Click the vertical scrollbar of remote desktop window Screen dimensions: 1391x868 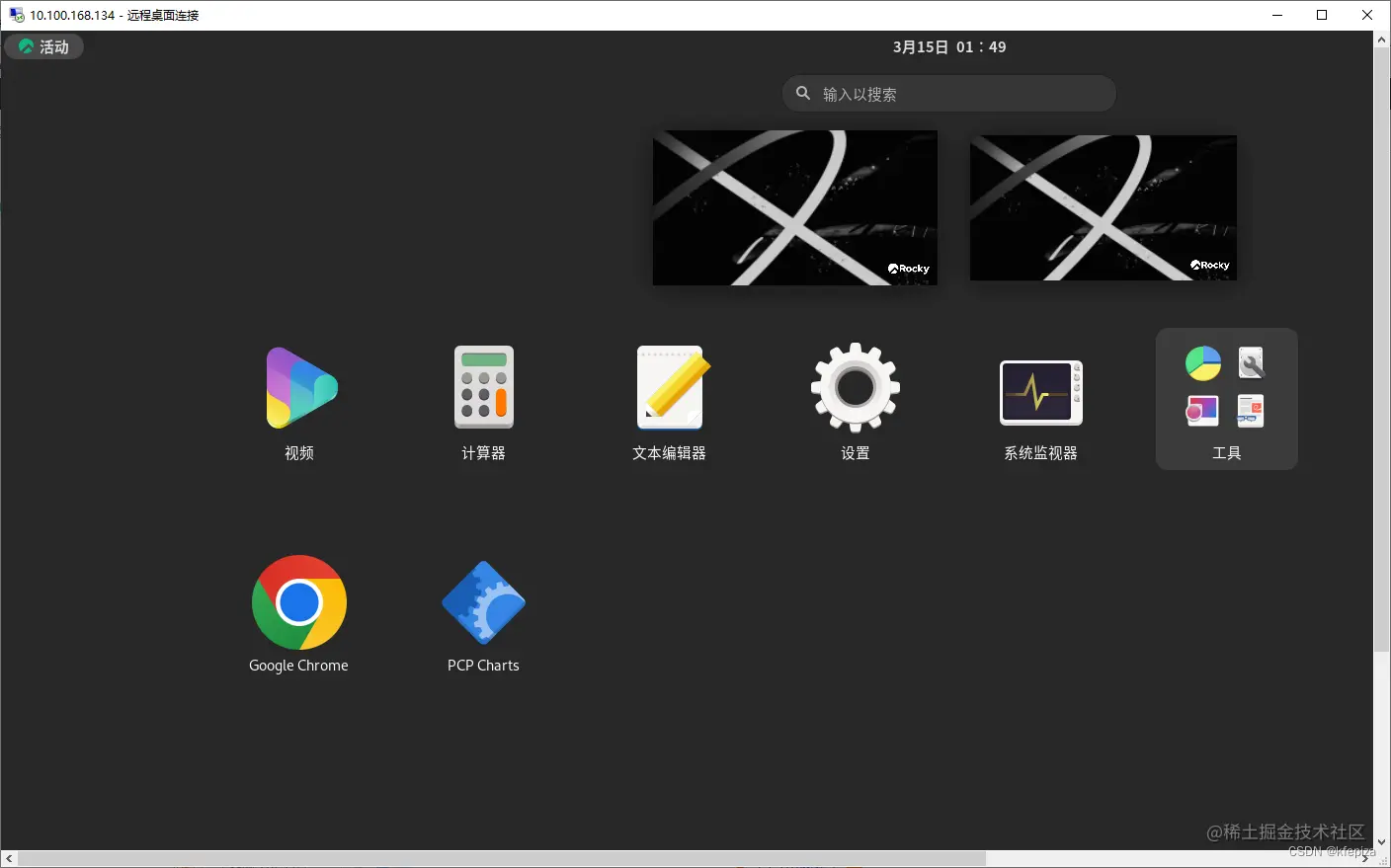coord(1381,351)
